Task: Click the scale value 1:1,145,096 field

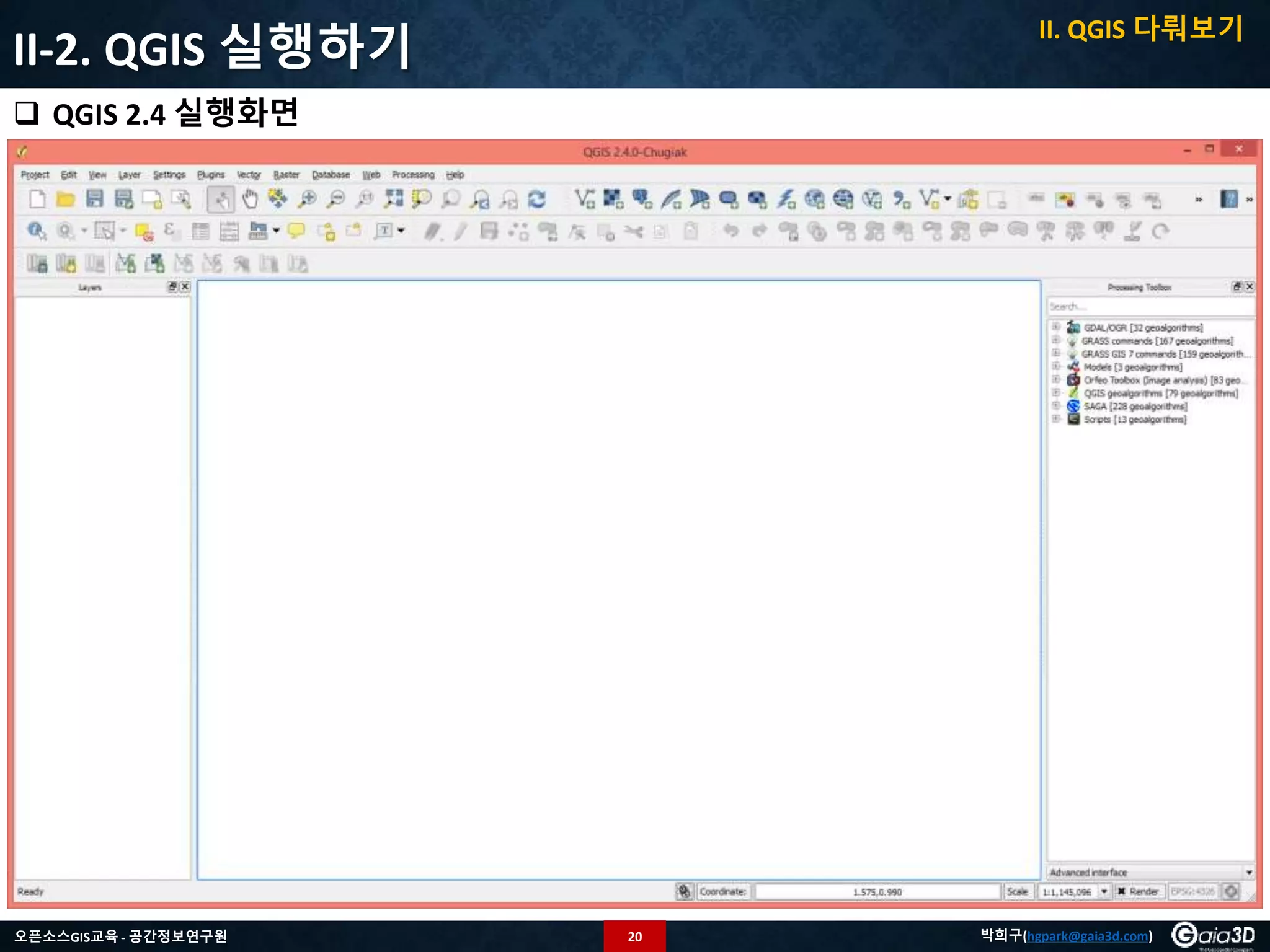Action: click(x=1068, y=892)
